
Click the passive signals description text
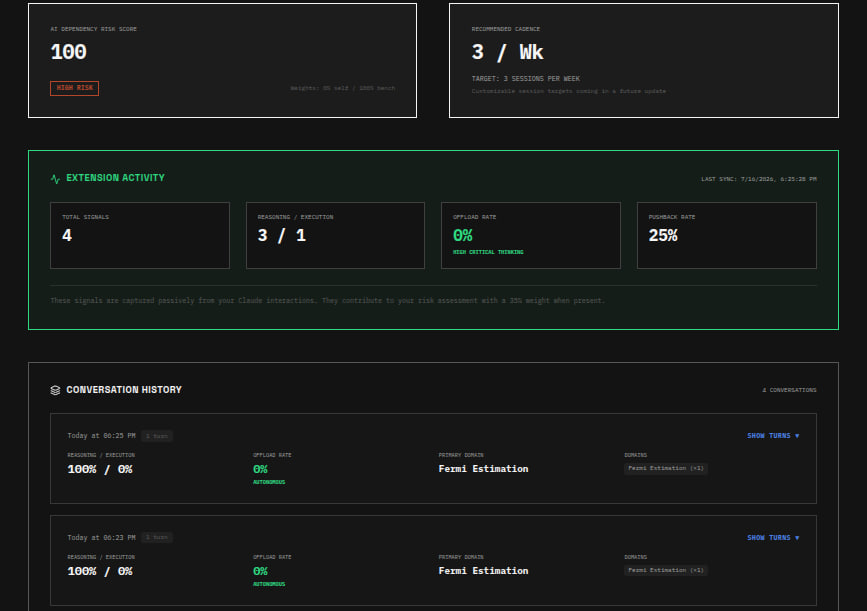(327, 301)
